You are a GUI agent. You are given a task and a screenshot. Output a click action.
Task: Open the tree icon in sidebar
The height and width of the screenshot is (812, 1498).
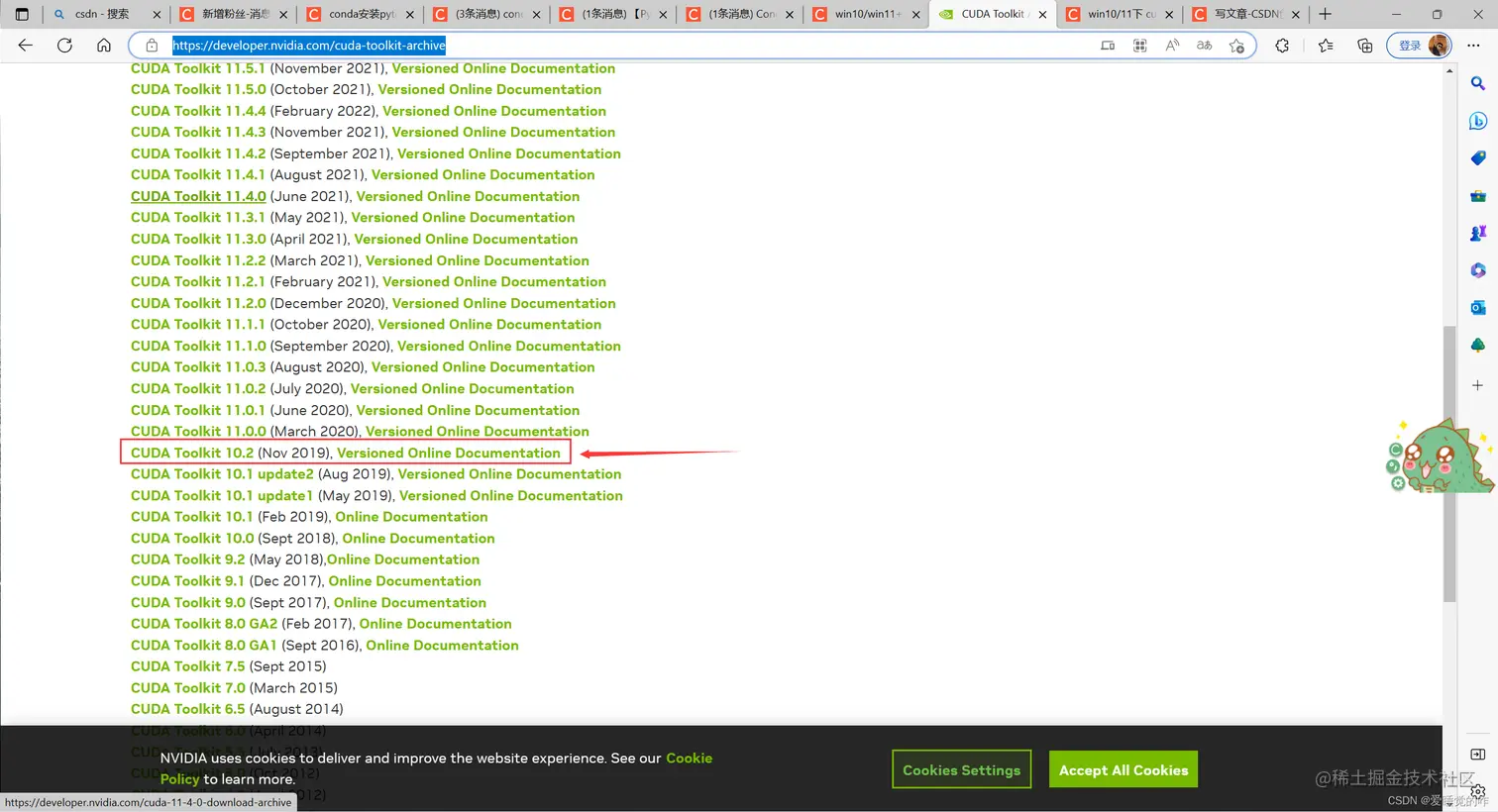1477,346
